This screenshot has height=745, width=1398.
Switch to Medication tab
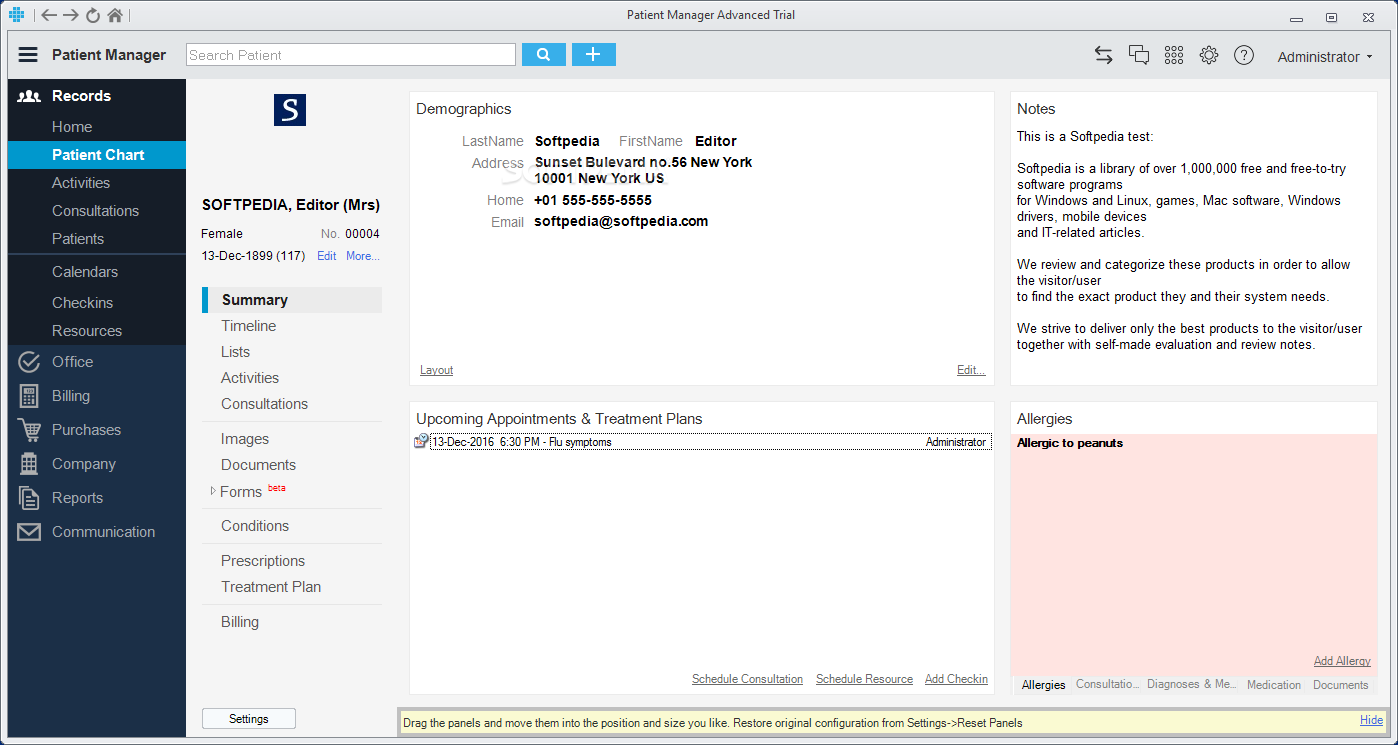point(1274,685)
